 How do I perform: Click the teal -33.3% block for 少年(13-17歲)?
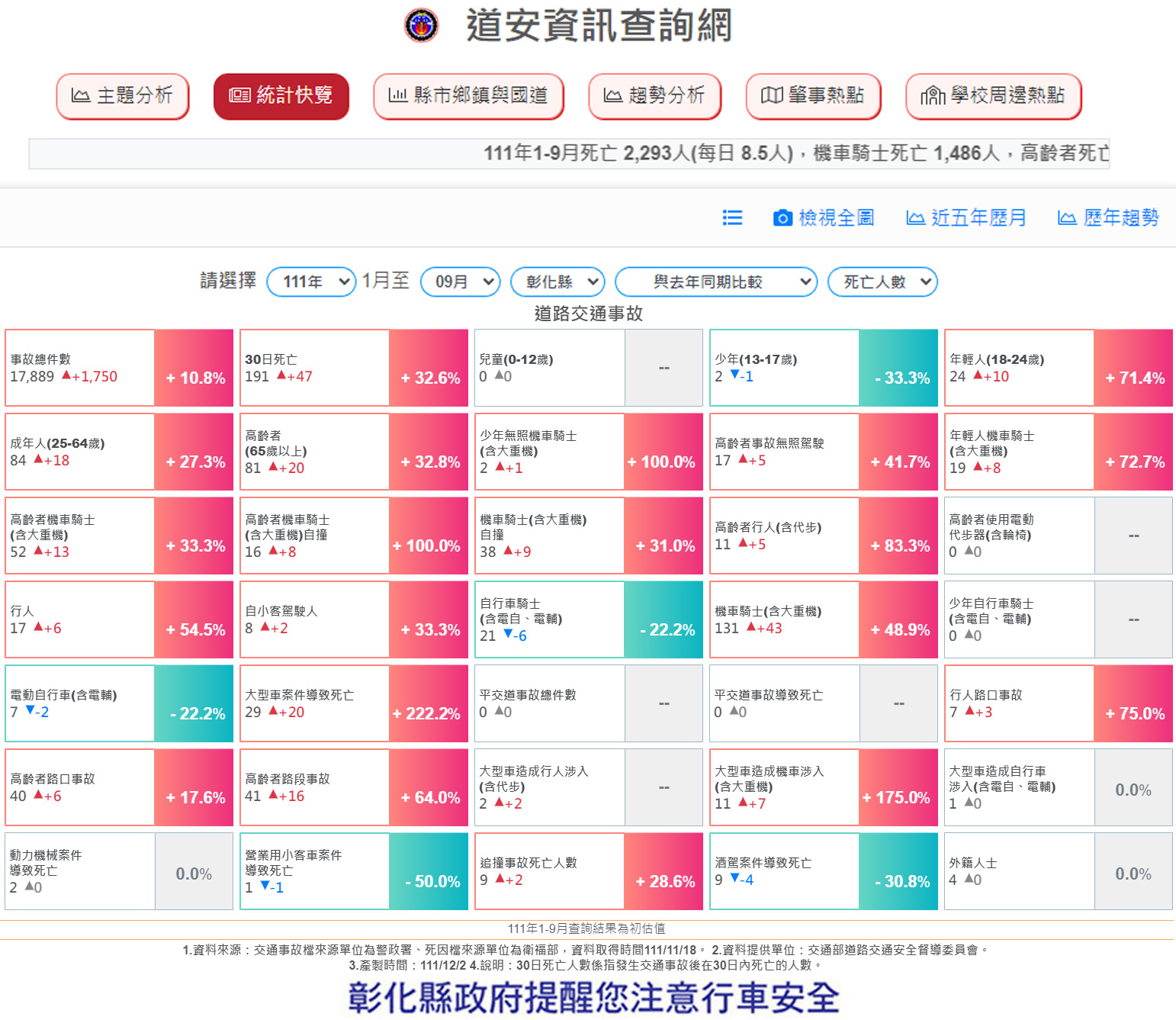(x=898, y=368)
